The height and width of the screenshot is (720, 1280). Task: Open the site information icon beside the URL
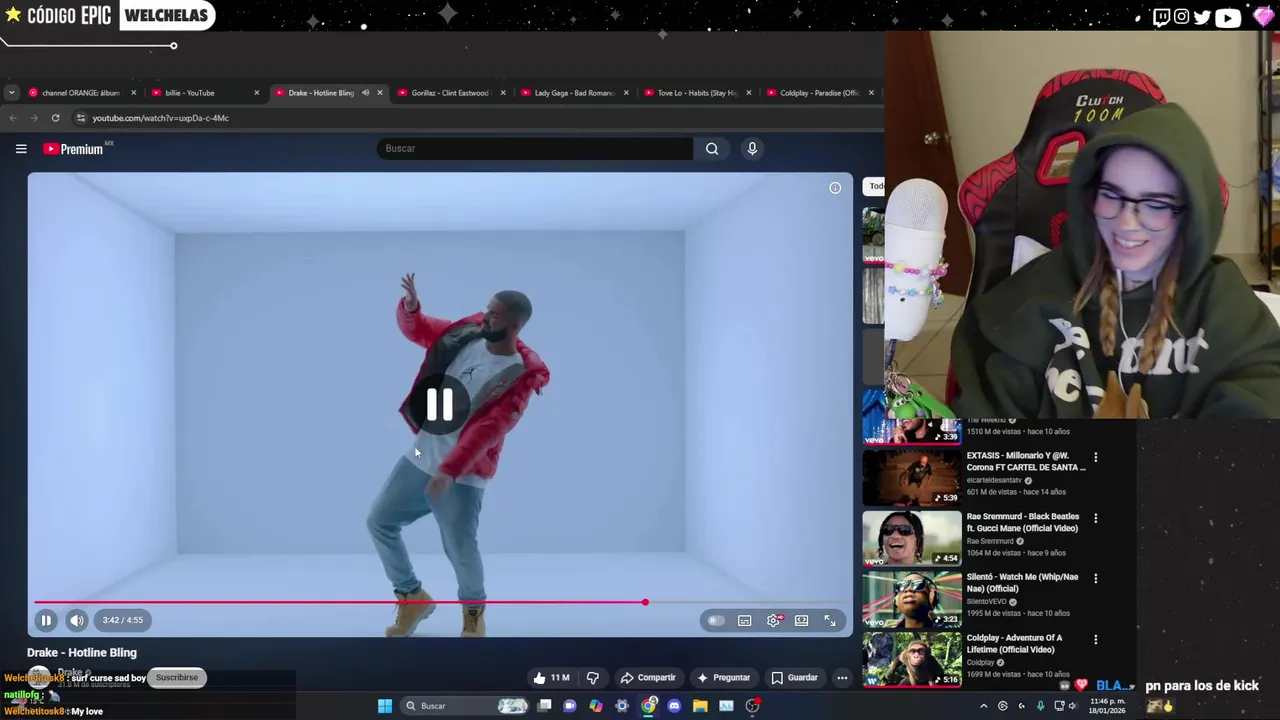click(x=80, y=118)
